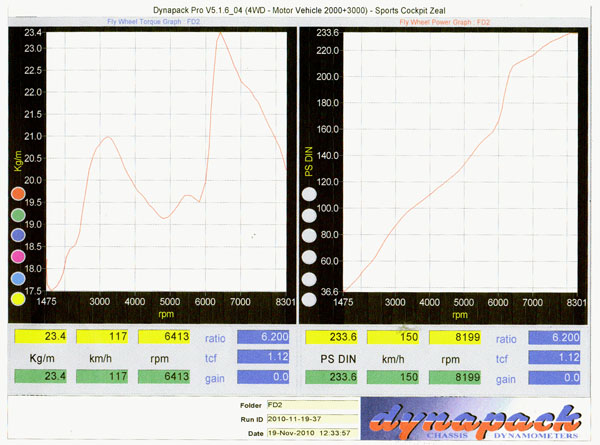Click power panel gain 0.0 field
This screenshot has height=445, width=600.
[x=554, y=378]
